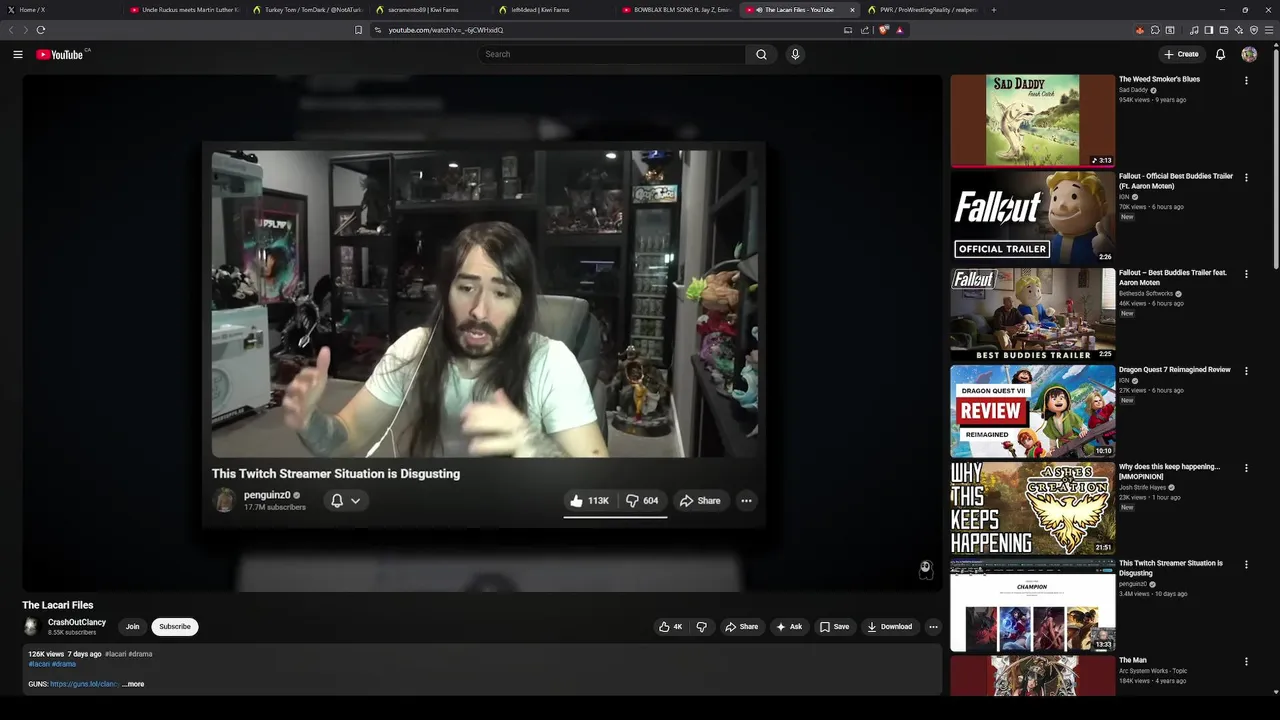Switch to PWR / ProWrestlingReality tab
This screenshot has height=720, width=1280.
tap(922, 10)
